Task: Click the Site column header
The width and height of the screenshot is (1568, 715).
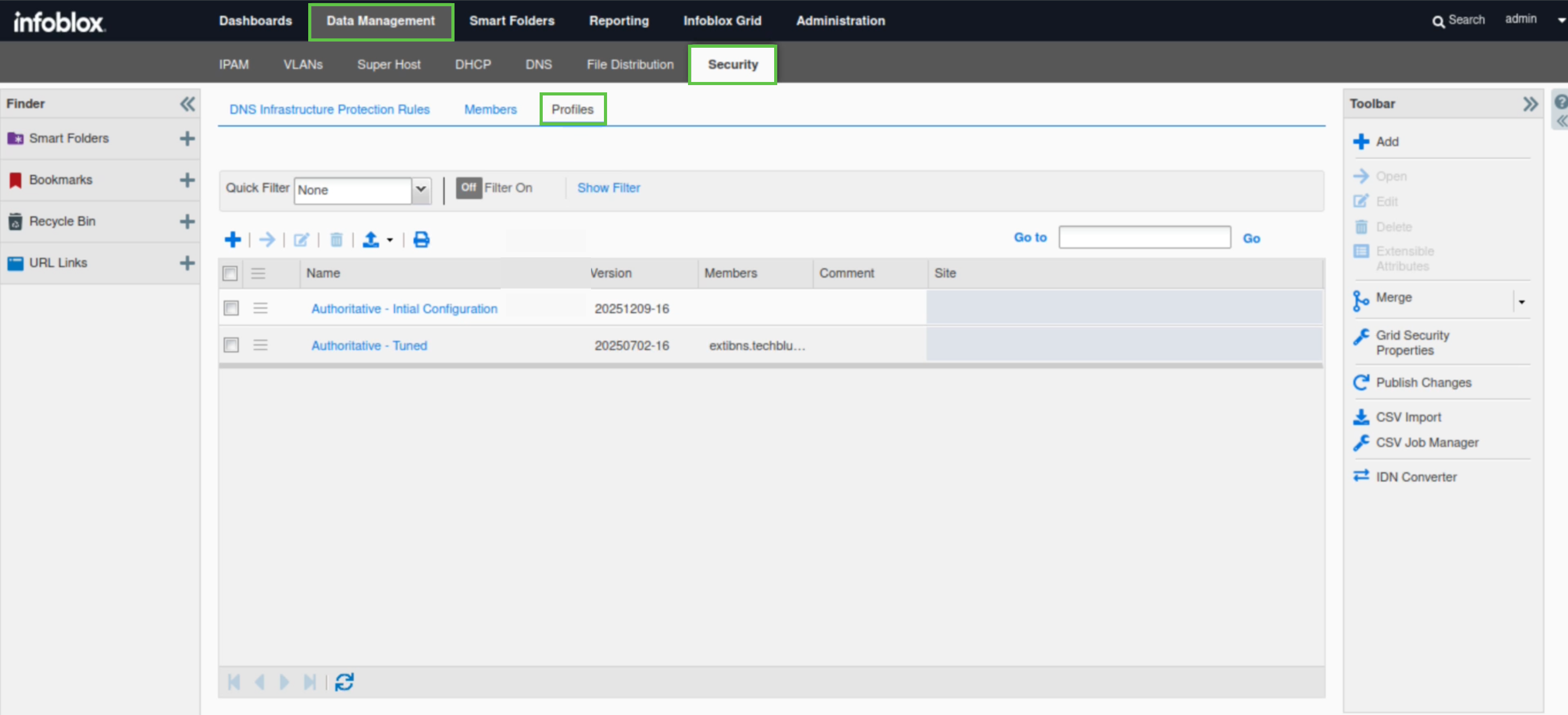Action: pyautogui.click(x=945, y=273)
